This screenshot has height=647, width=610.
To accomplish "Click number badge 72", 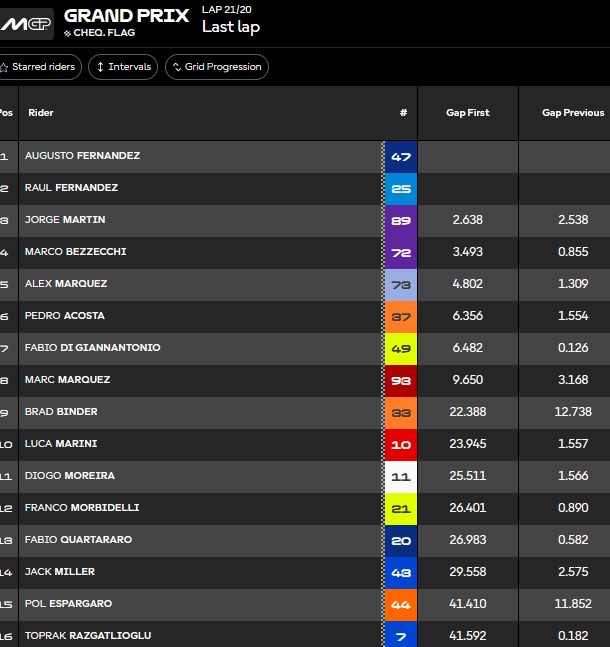I will pyautogui.click(x=401, y=253).
